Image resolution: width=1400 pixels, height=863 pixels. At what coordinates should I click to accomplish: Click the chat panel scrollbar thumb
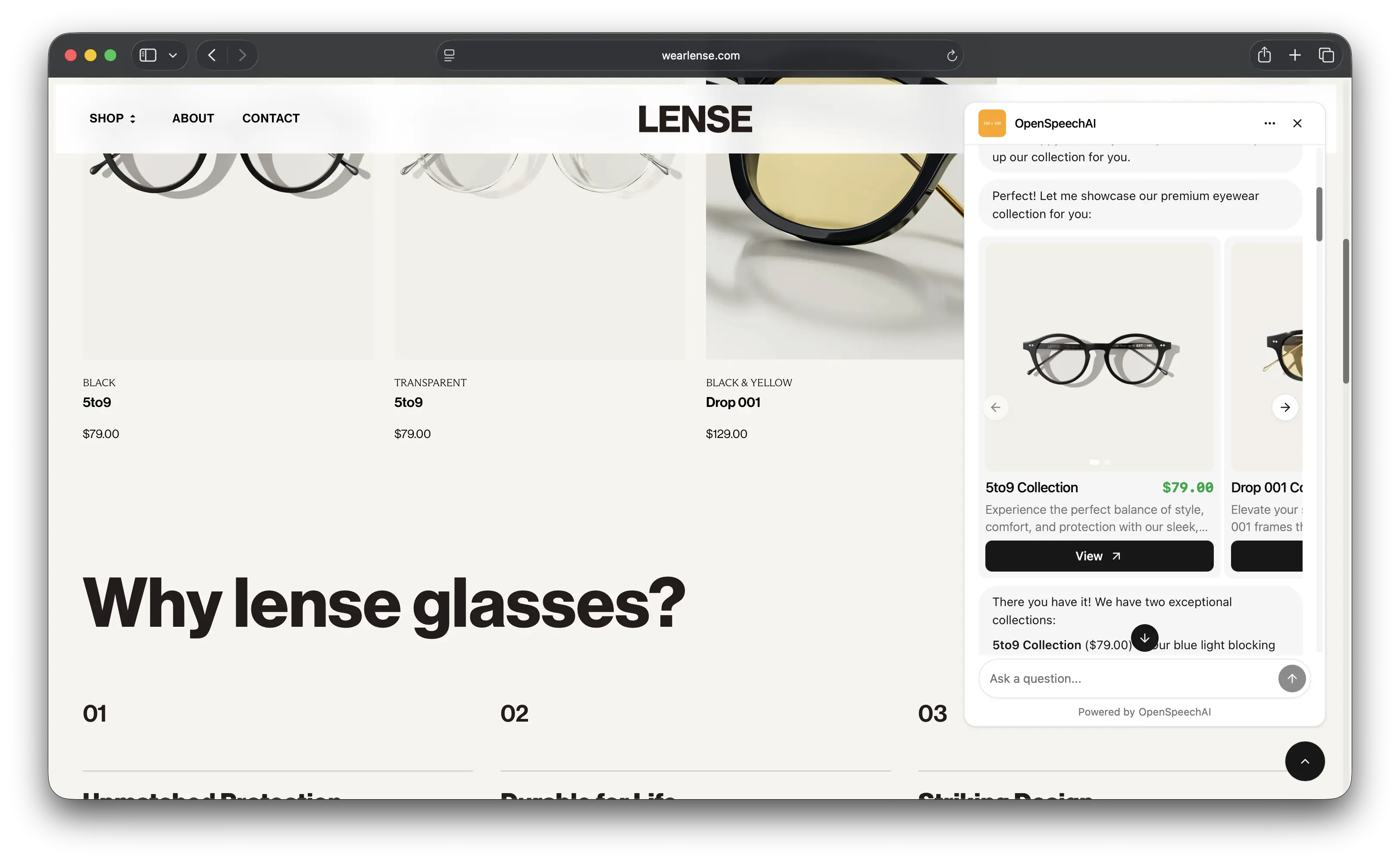1319,215
